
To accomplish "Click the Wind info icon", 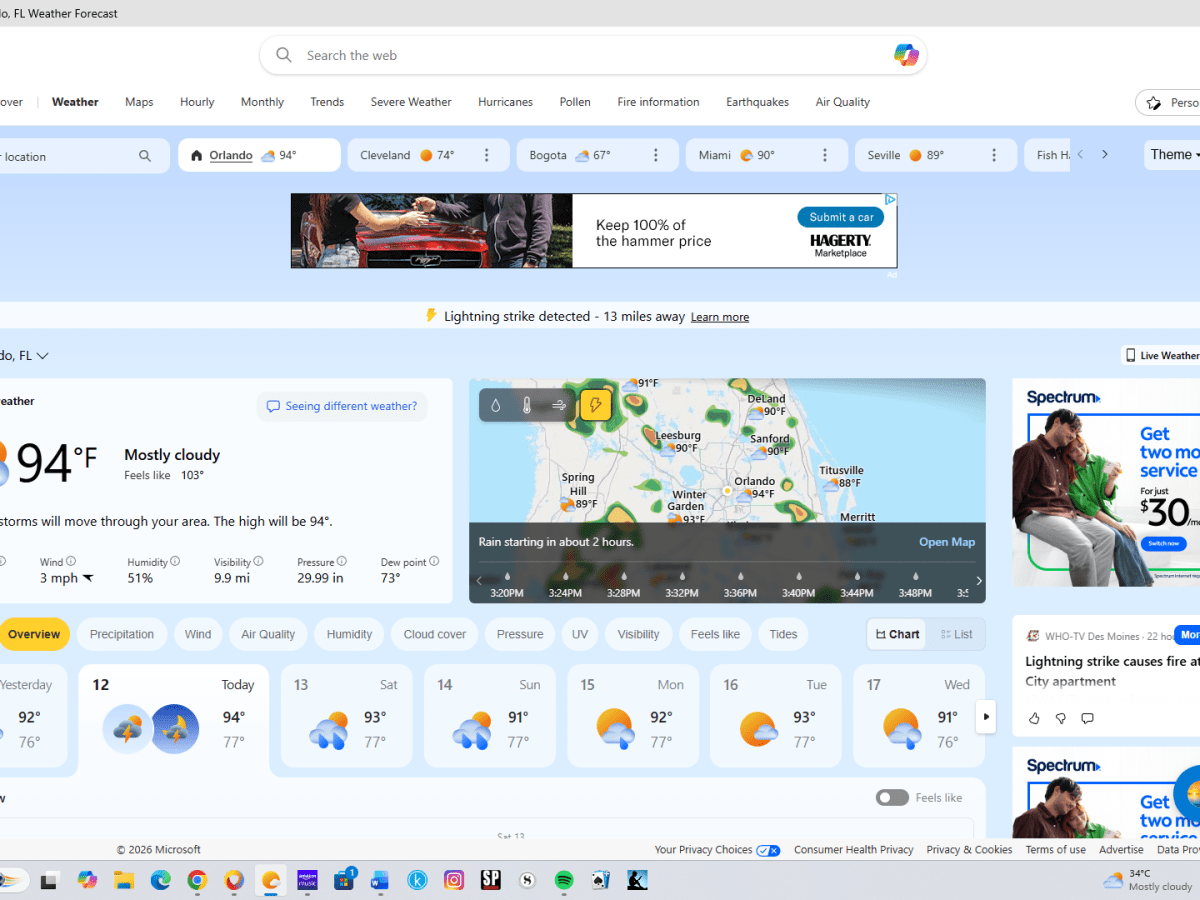I will coord(71,562).
